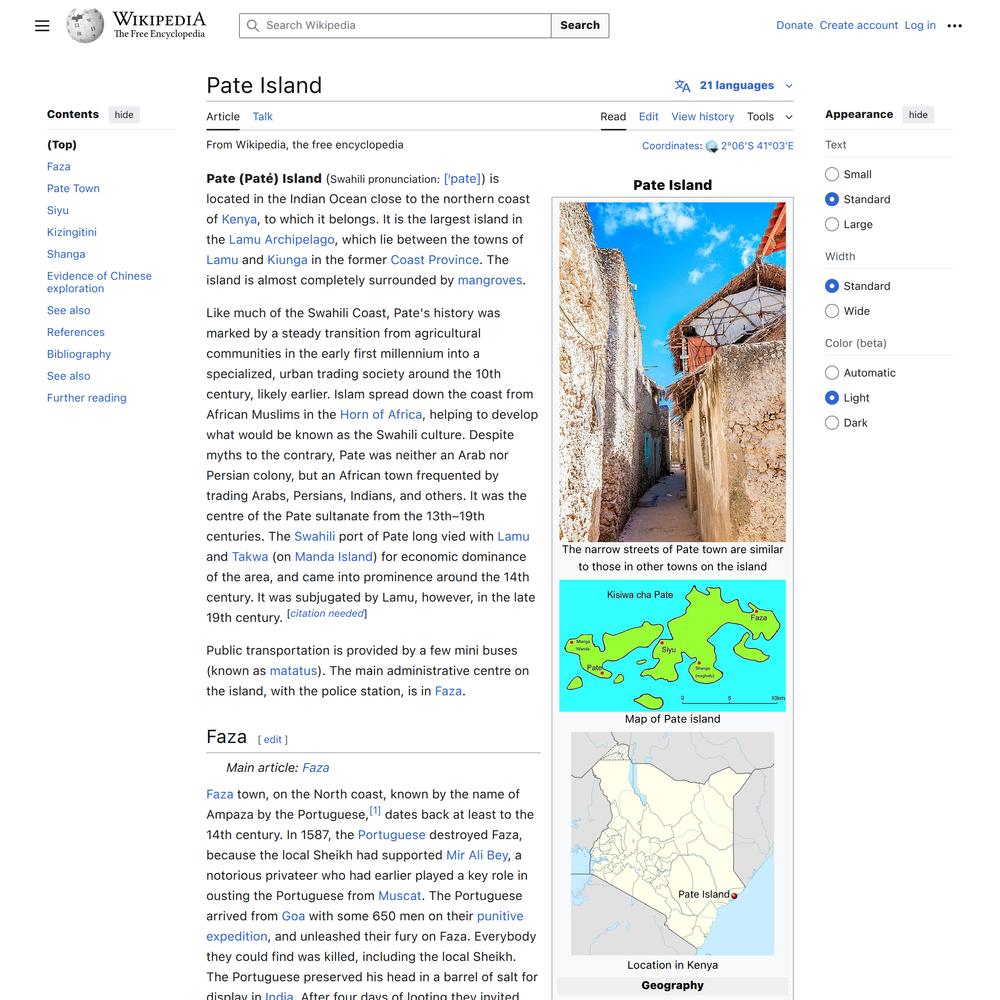Jump to Further reading in contents
The image size is (1000, 1000).
pyautogui.click(x=87, y=398)
